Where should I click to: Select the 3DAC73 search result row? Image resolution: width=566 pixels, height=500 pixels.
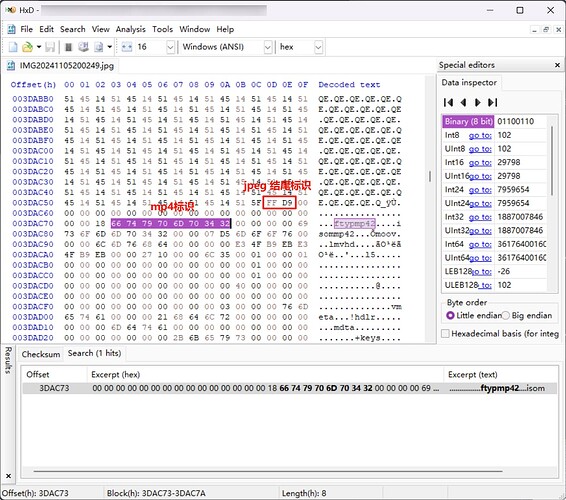click(289, 388)
